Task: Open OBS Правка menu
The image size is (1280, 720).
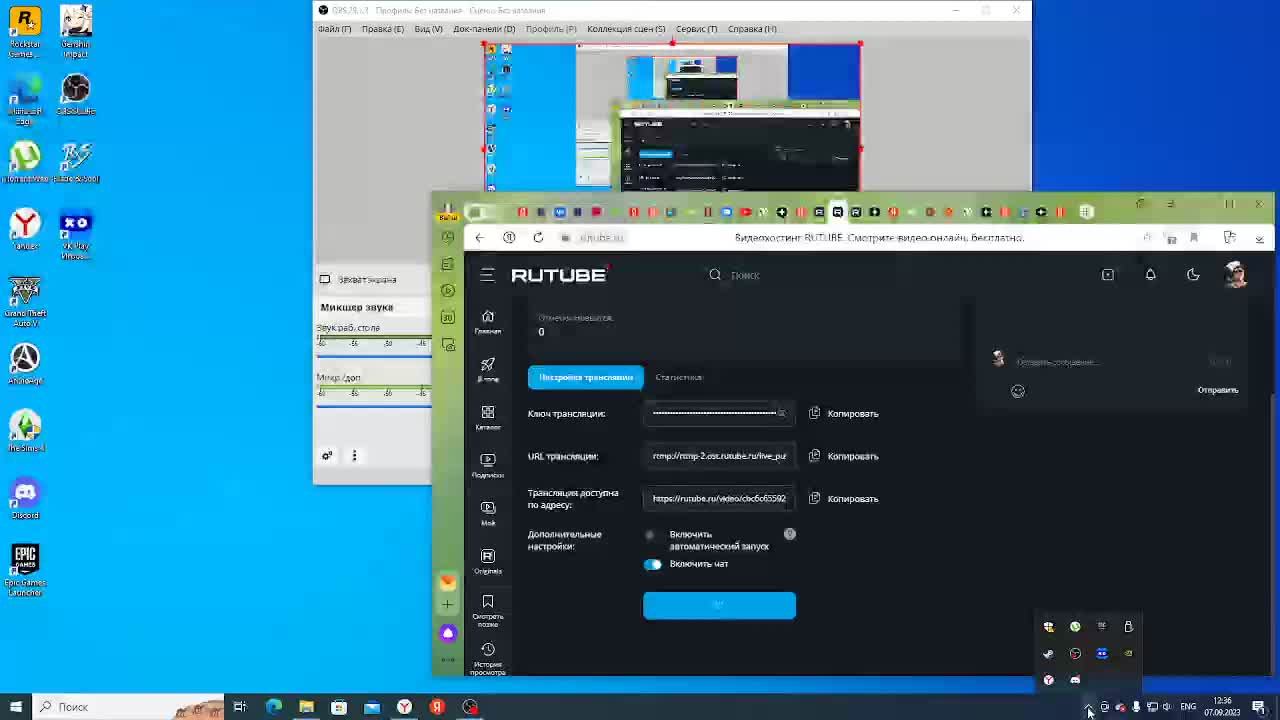Action: pos(383,29)
